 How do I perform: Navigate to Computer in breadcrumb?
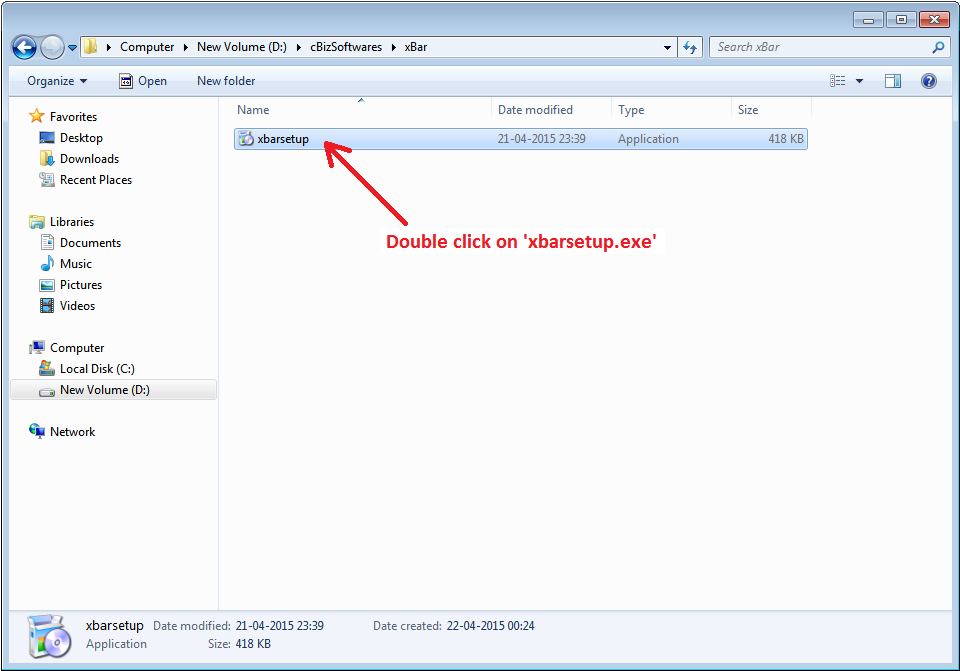click(147, 47)
